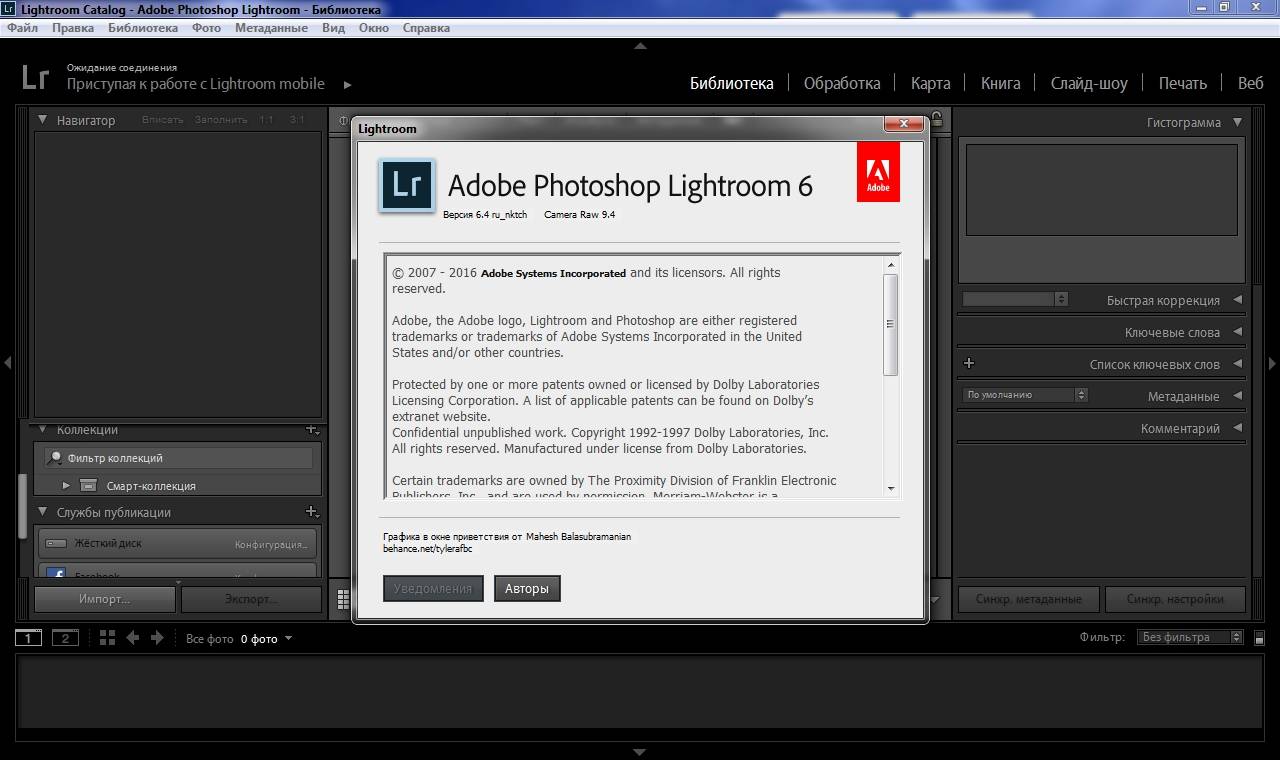This screenshot has height=760, width=1280.
Task: Toggle the filter lock icon above the grid
Action: click(x=935, y=117)
